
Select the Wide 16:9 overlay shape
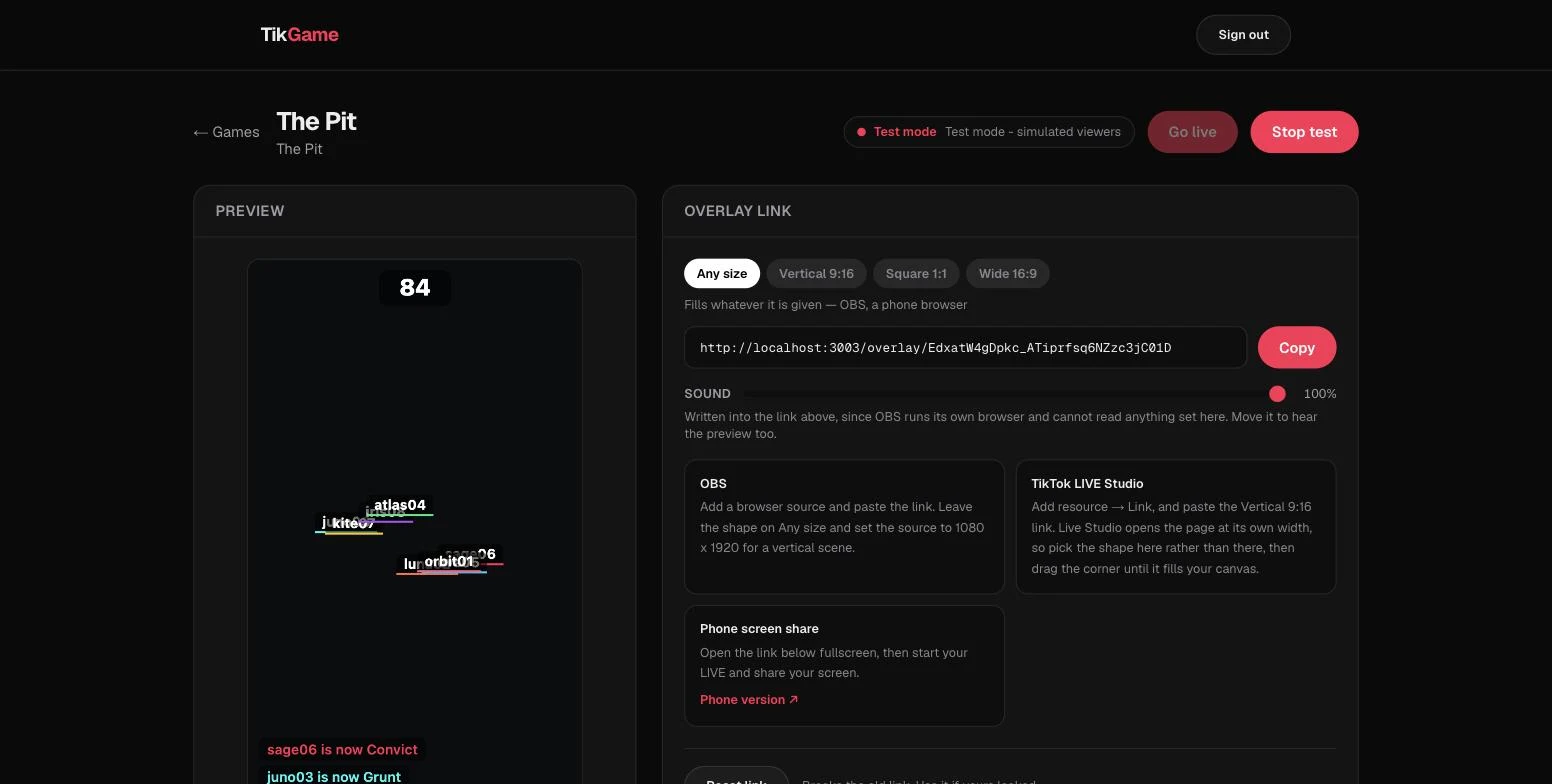tap(1007, 274)
